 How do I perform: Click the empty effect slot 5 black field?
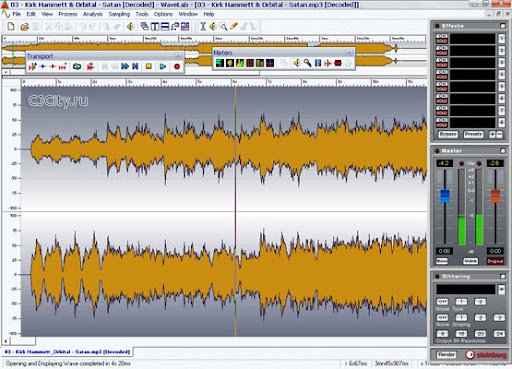[473, 87]
